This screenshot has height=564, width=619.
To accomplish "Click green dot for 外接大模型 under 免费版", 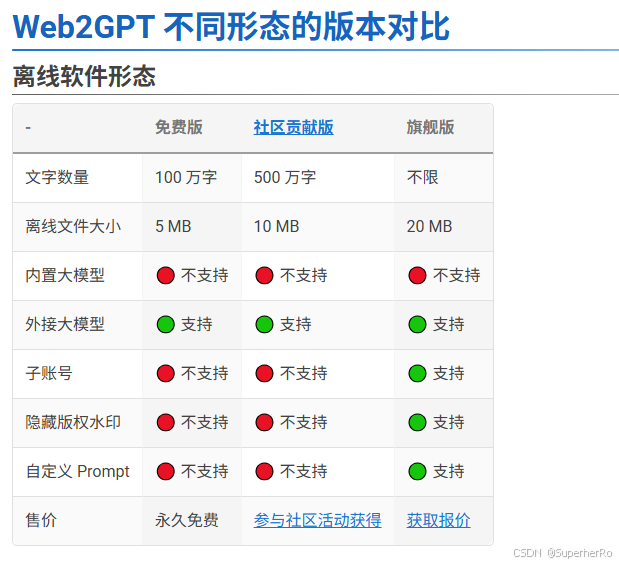I will (165, 324).
